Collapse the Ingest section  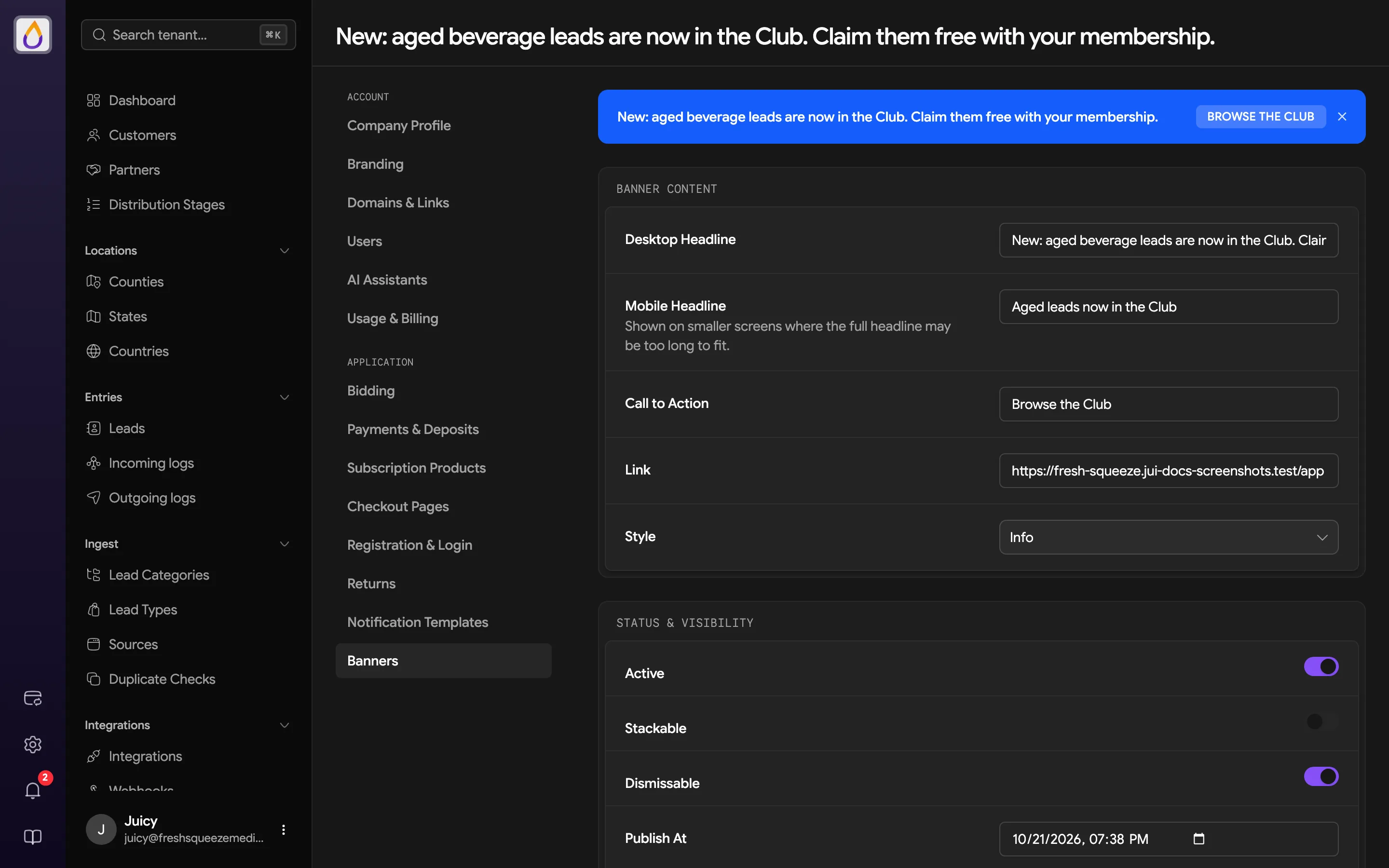click(284, 543)
